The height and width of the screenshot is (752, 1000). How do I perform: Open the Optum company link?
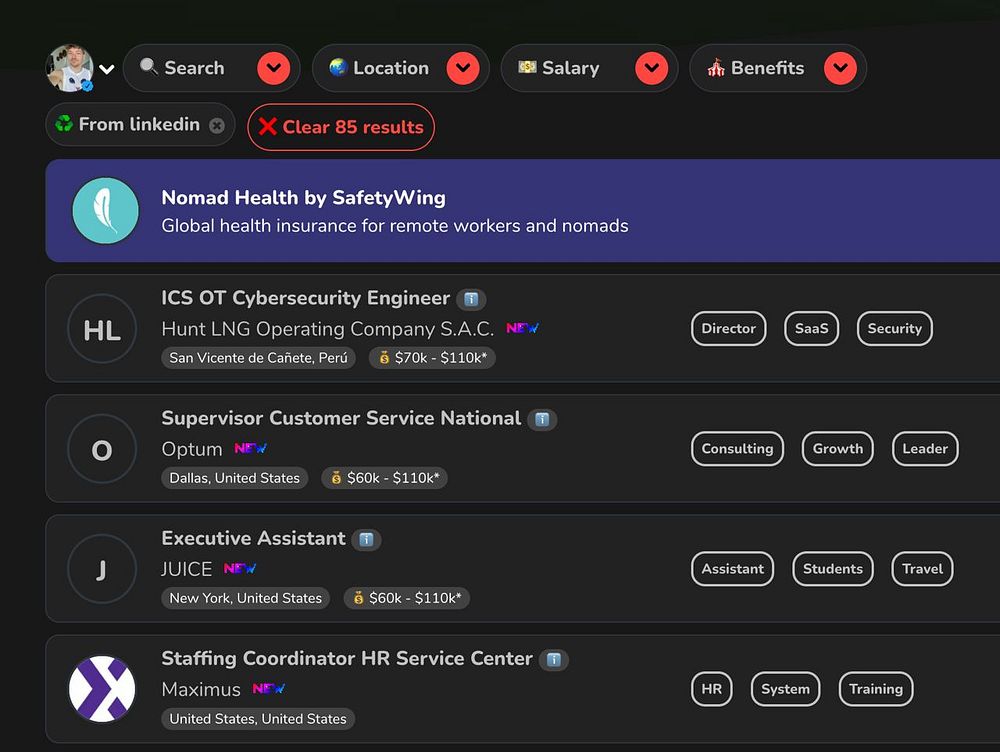coord(192,449)
